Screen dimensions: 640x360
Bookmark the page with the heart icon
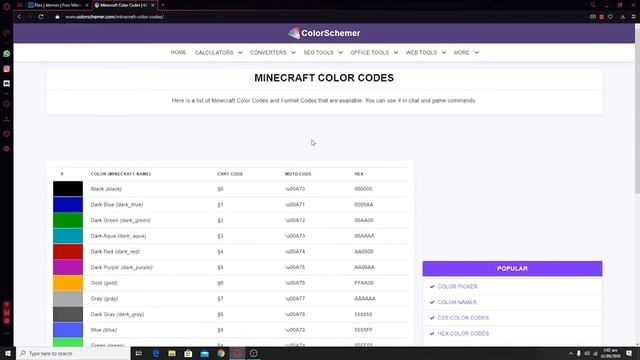[x=610, y=17]
